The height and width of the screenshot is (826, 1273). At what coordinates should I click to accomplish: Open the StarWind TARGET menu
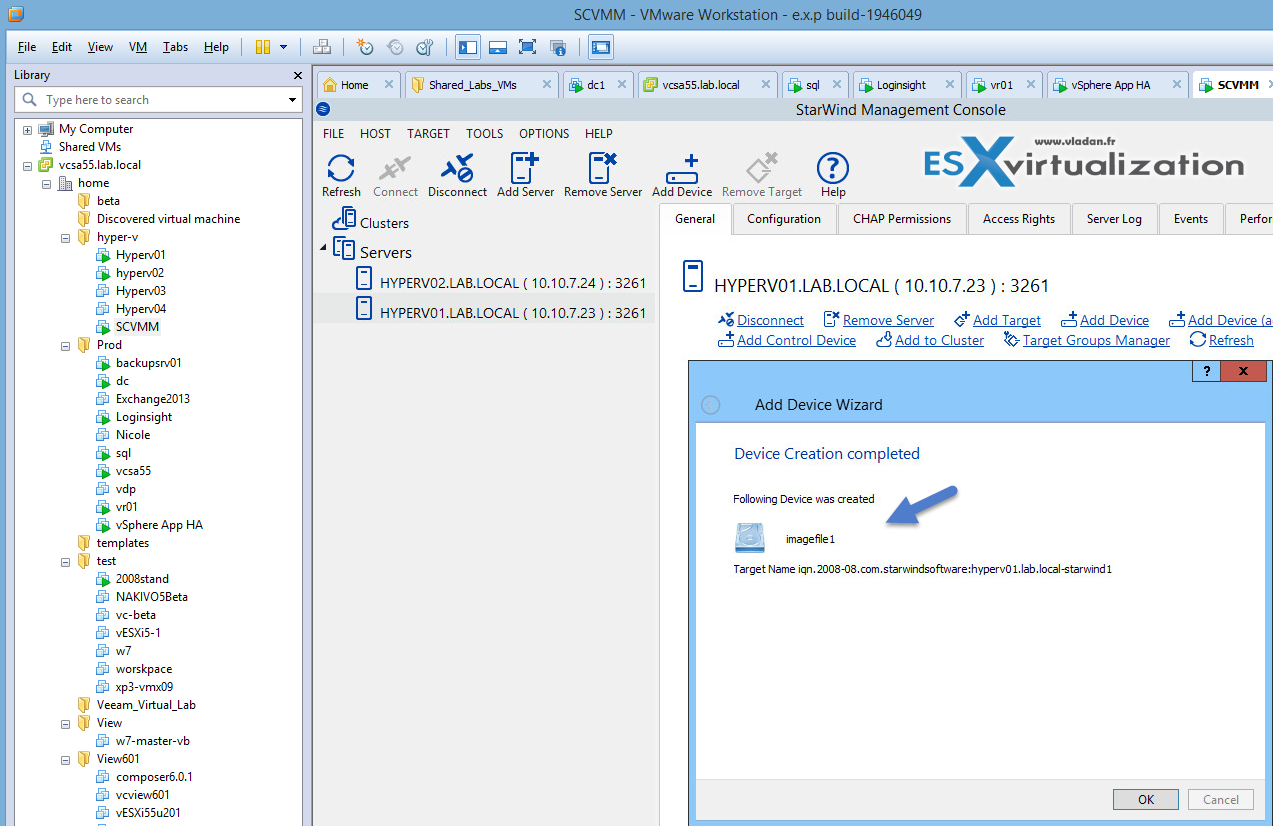[428, 133]
